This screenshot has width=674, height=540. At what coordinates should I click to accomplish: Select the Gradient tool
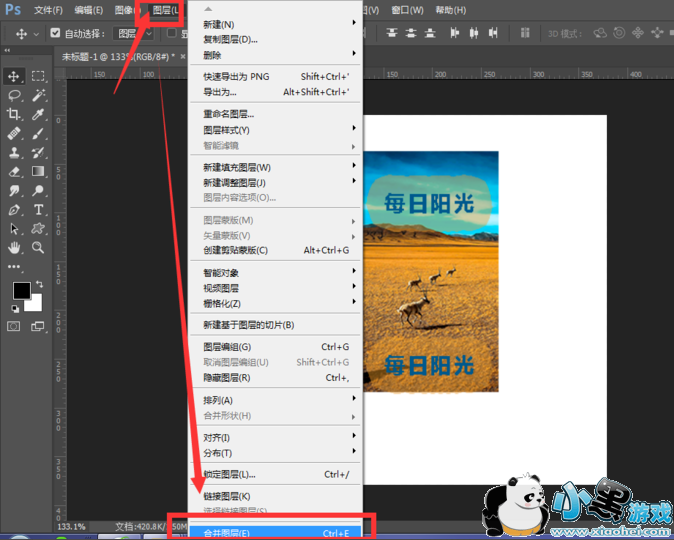tap(39, 171)
